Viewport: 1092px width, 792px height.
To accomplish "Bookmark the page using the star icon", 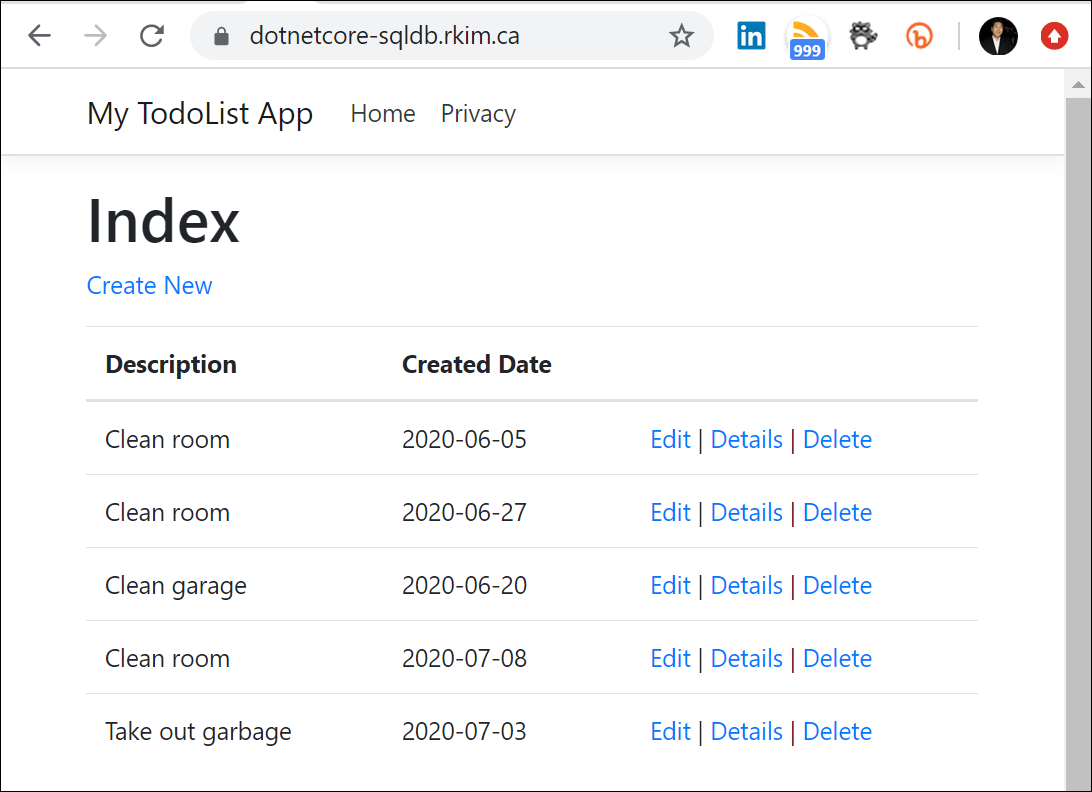I will point(681,35).
